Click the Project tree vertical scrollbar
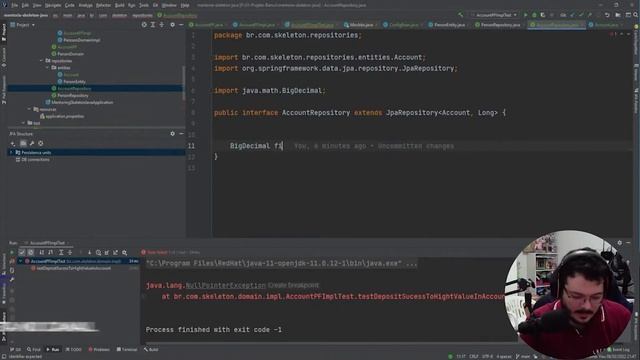Viewport: 640px width, 360px height. [x=184, y=82]
